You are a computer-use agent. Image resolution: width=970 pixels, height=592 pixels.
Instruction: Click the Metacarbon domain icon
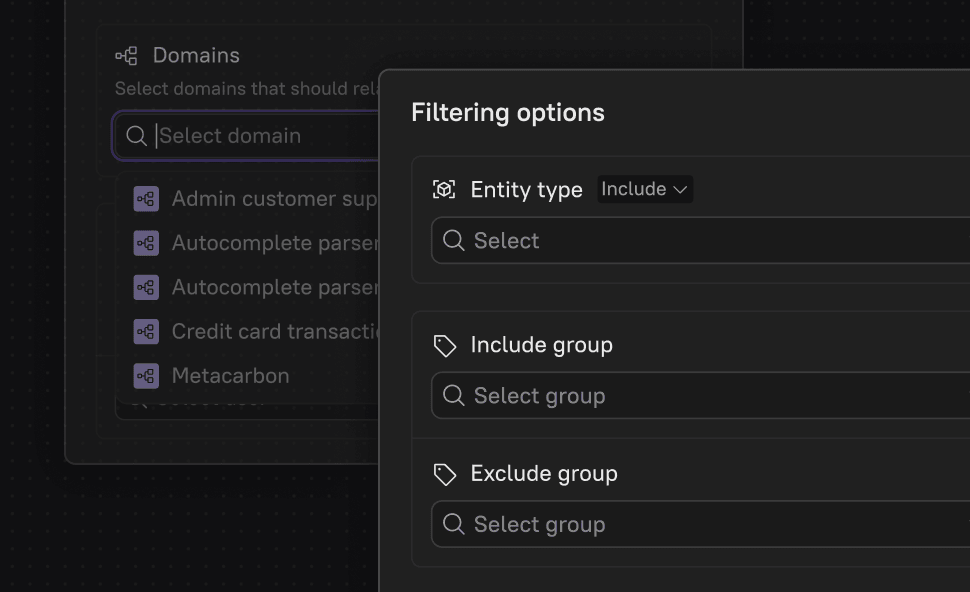click(x=145, y=375)
